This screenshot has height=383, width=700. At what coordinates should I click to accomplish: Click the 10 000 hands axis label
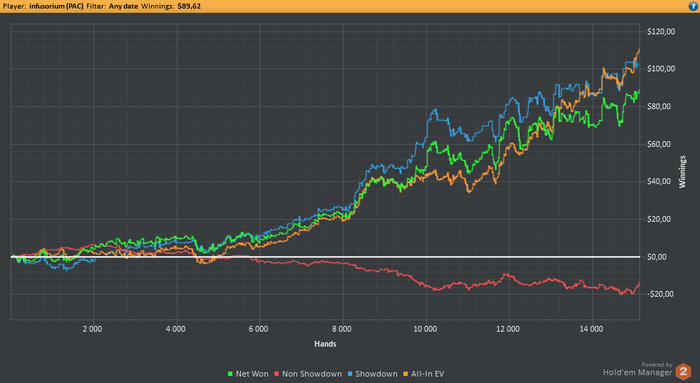(x=425, y=329)
